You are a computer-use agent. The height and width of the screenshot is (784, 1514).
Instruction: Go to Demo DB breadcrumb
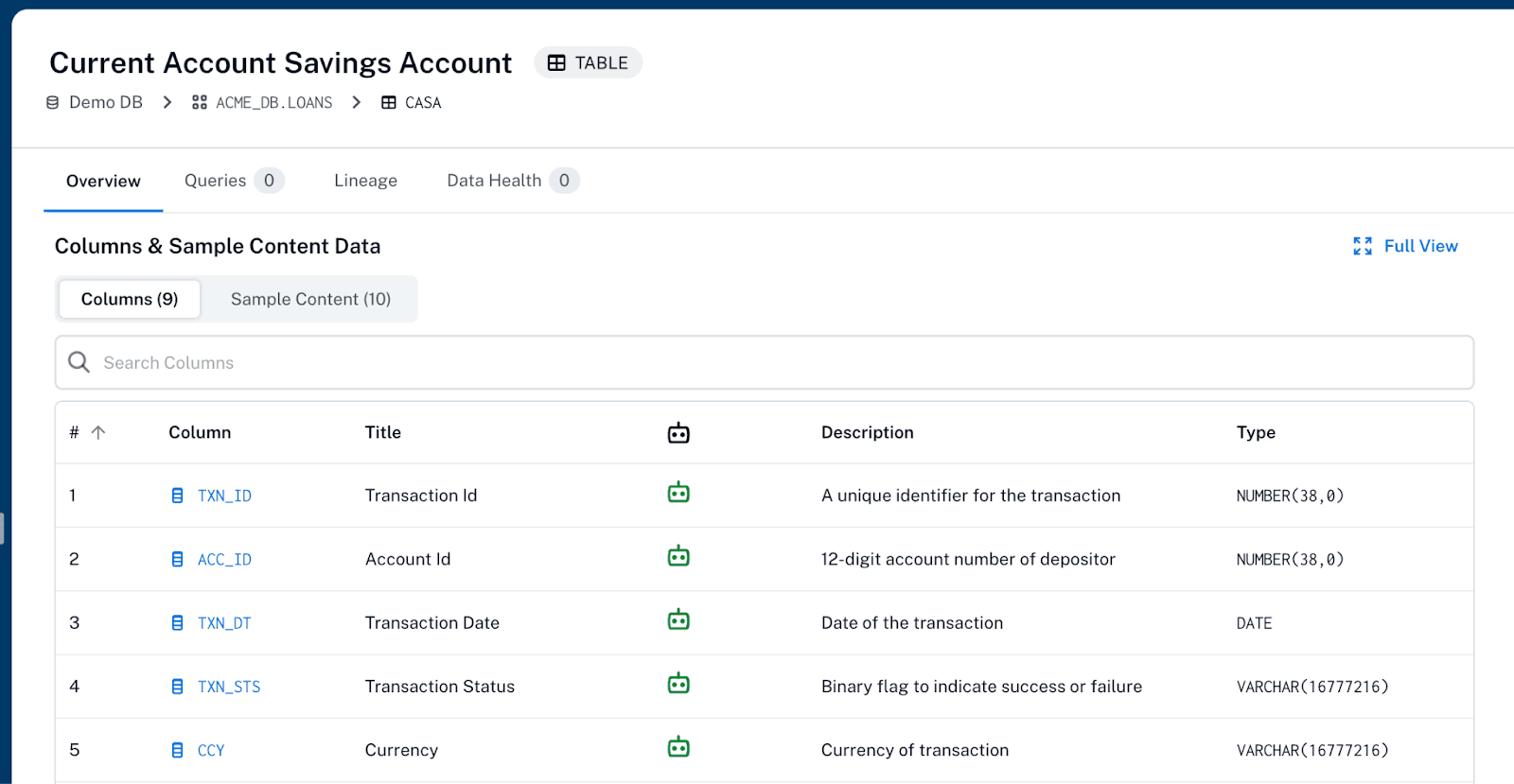[106, 102]
